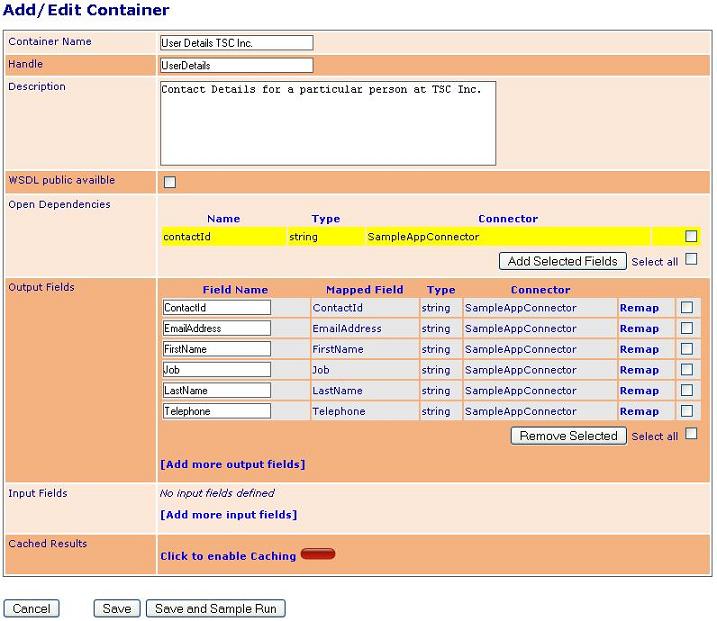Click the Add Selected Fields button
The width and height of the screenshot is (717, 621).
562,261
